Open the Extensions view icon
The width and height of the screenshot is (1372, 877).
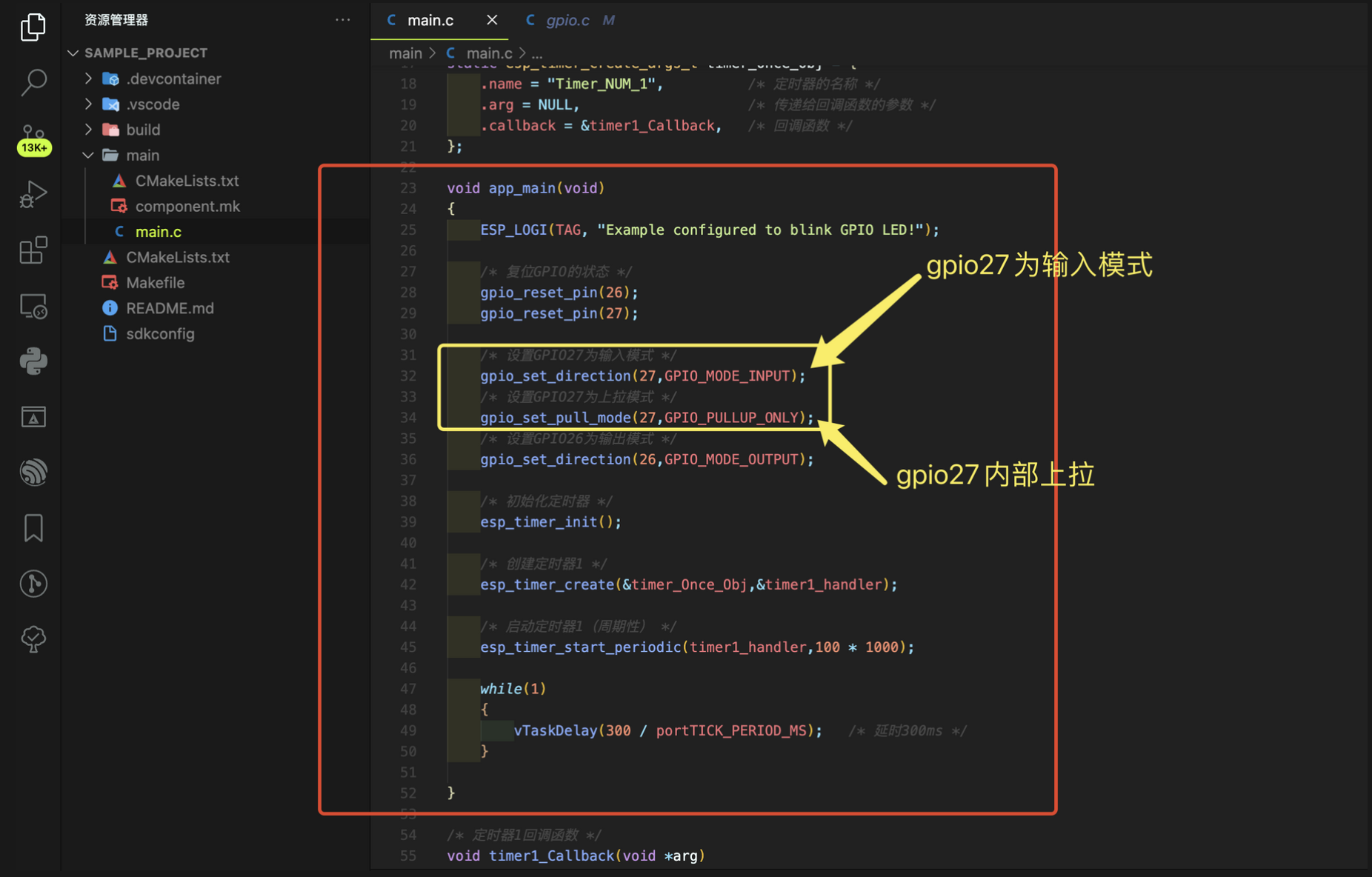33,250
